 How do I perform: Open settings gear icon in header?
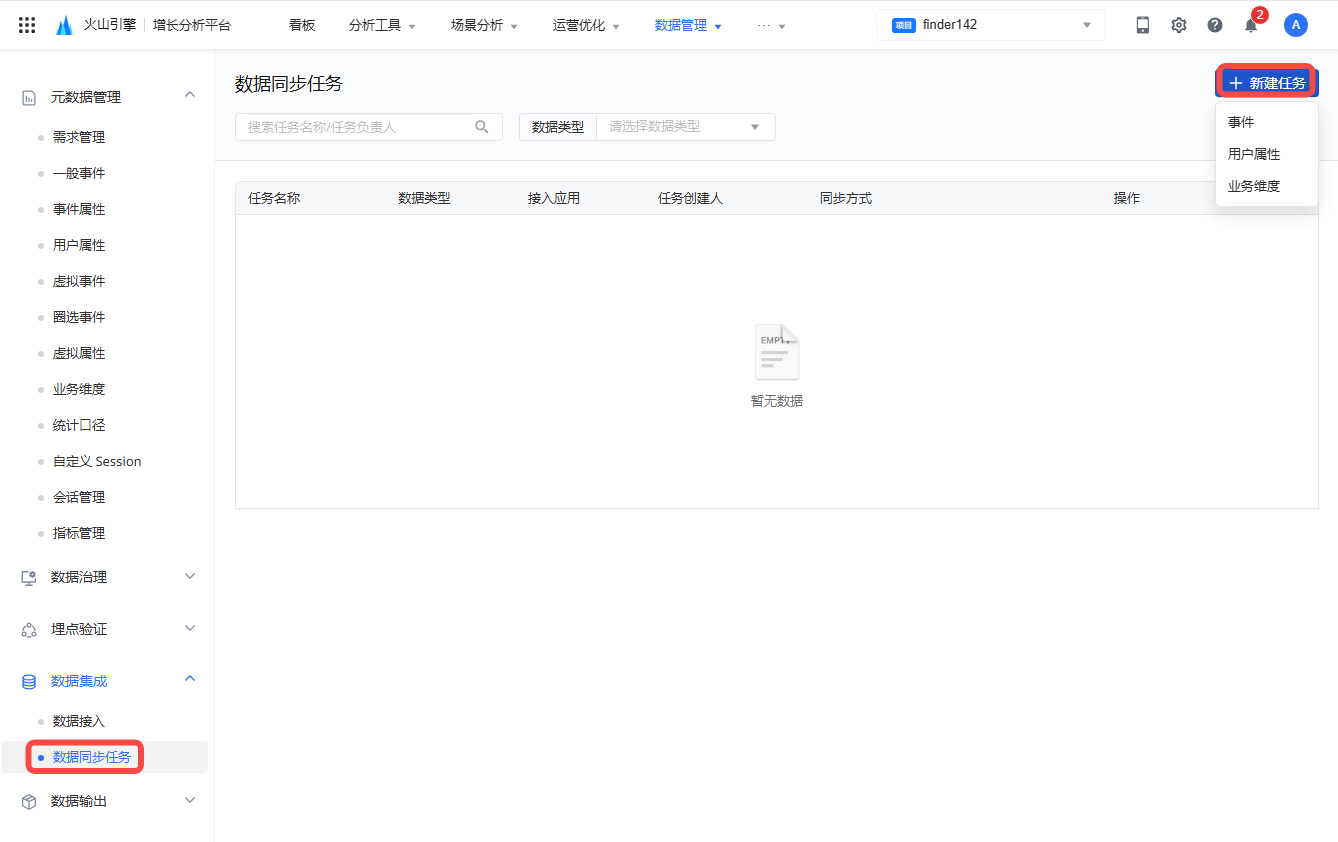[1179, 25]
